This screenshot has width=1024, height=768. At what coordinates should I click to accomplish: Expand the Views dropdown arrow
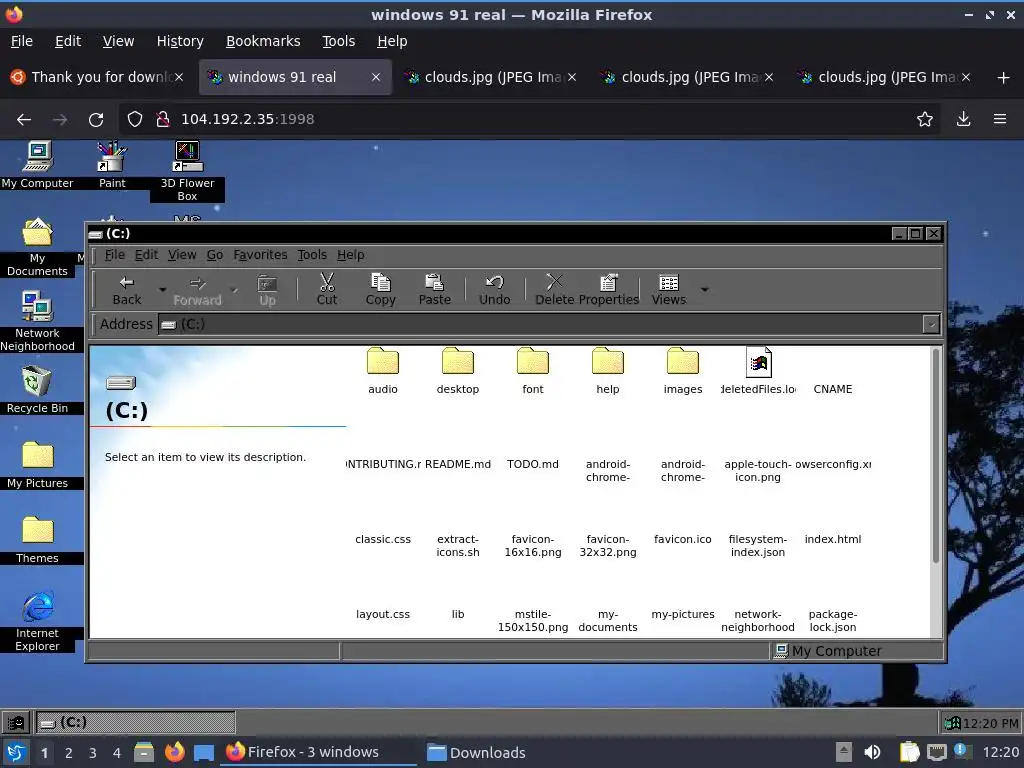[x=705, y=289]
